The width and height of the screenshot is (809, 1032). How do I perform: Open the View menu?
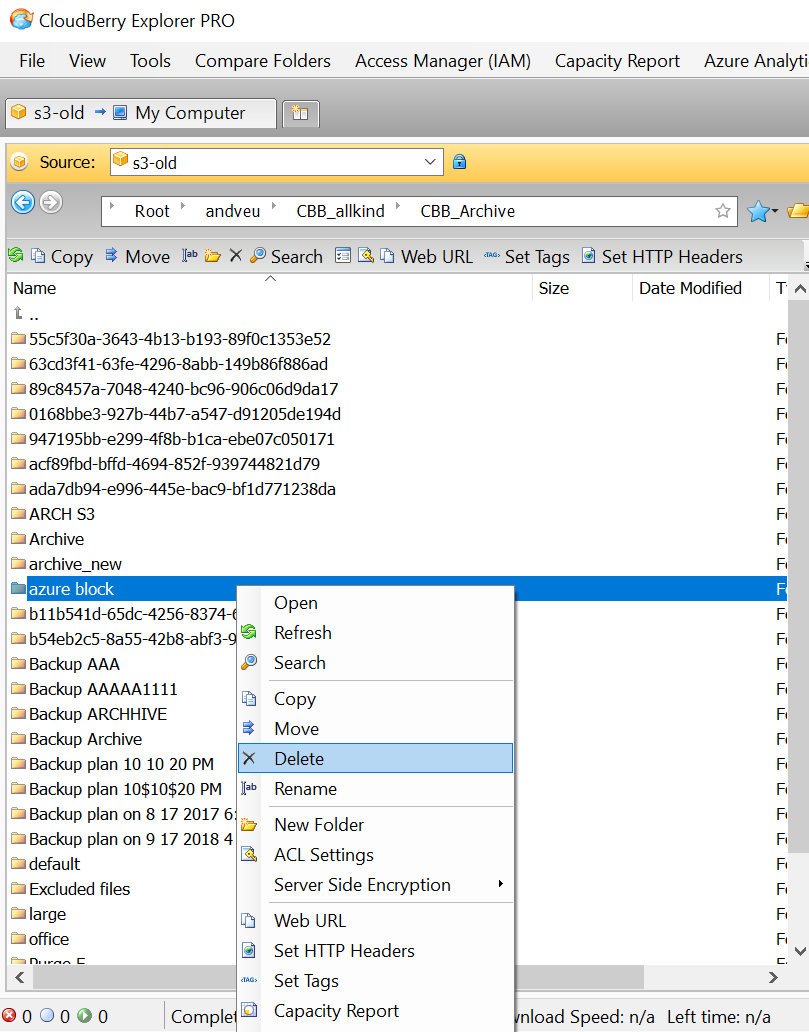tap(88, 61)
